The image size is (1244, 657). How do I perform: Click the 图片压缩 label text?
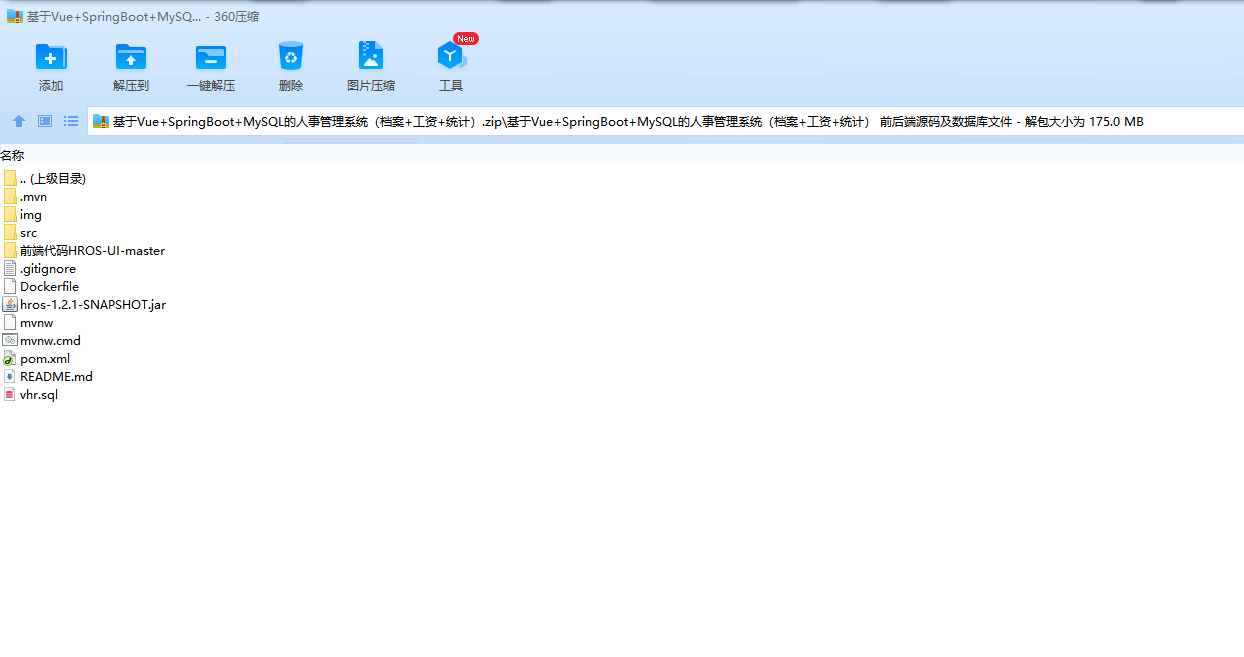pyautogui.click(x=371, y=86)
